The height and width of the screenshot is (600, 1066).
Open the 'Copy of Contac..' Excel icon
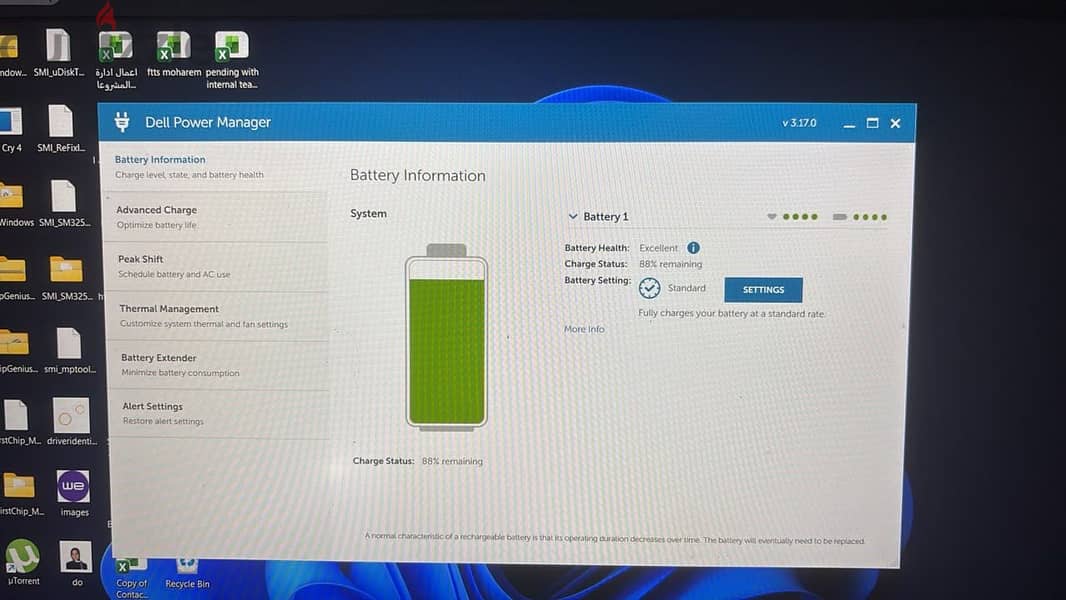[131, 578]
